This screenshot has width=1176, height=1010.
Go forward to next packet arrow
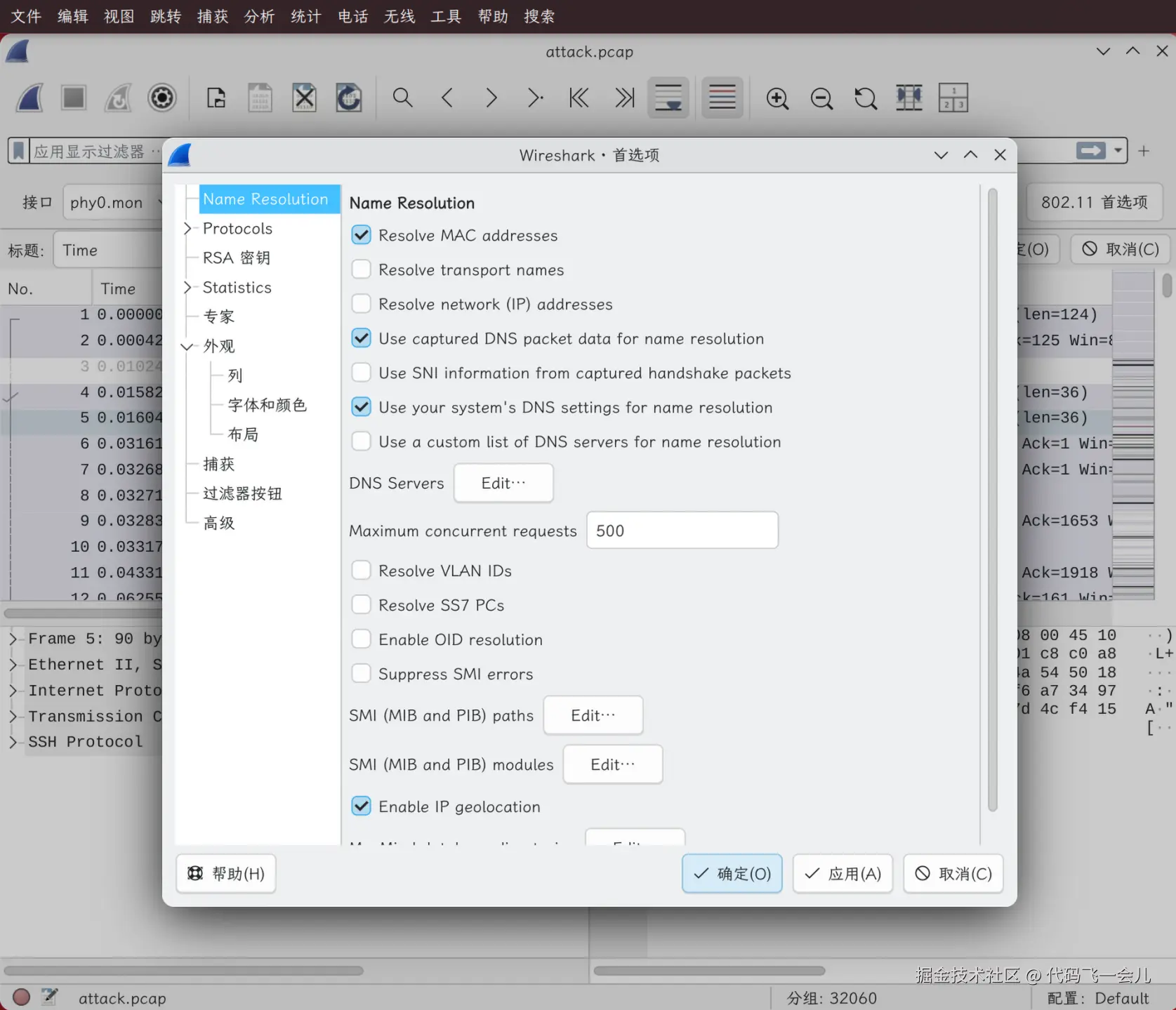coord(491,98)
